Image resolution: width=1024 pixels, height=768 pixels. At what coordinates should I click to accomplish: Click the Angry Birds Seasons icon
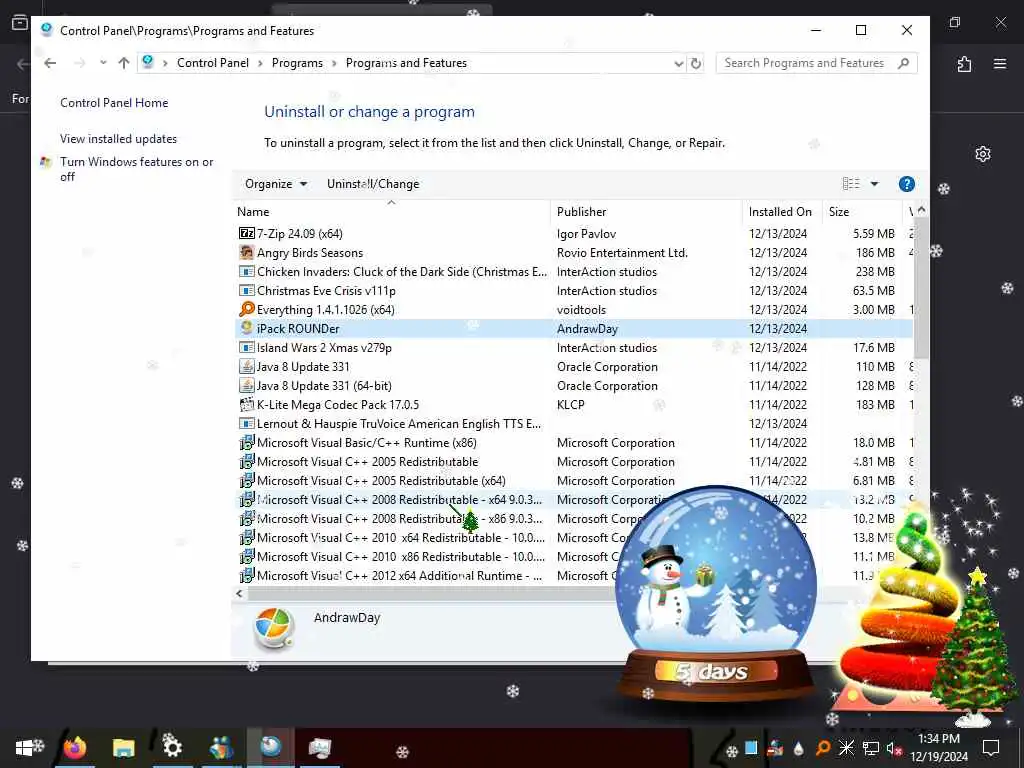click(x=246, y=252)
